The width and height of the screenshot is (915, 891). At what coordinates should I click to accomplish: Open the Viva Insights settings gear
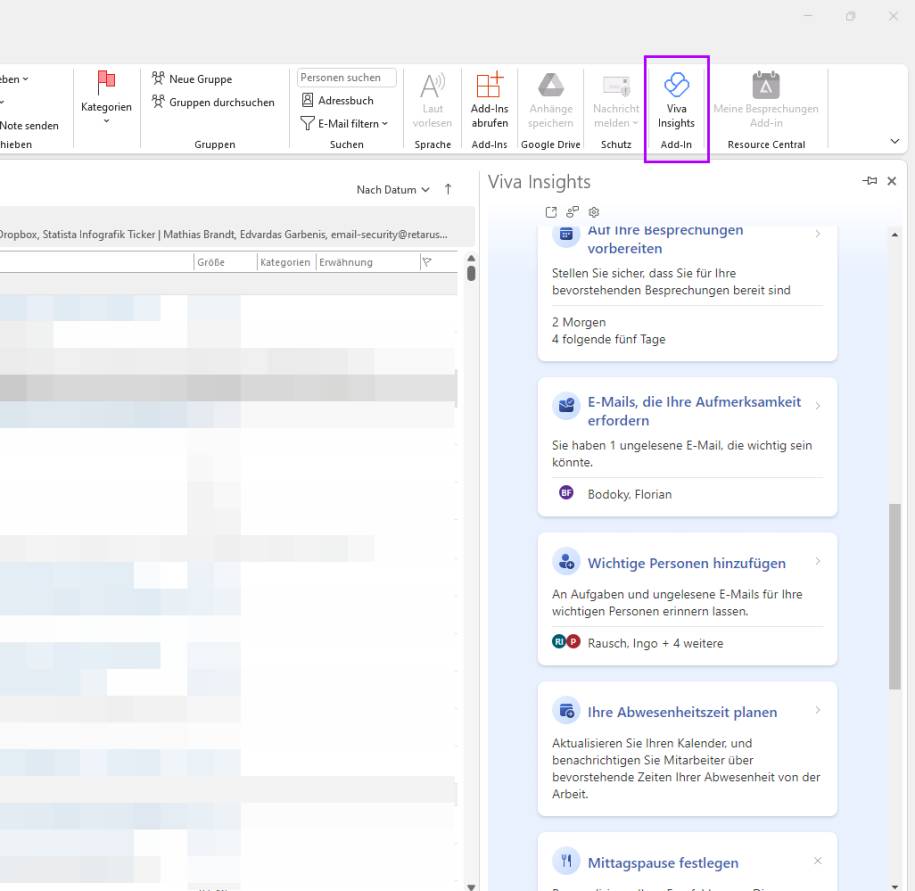pos(593,211)
